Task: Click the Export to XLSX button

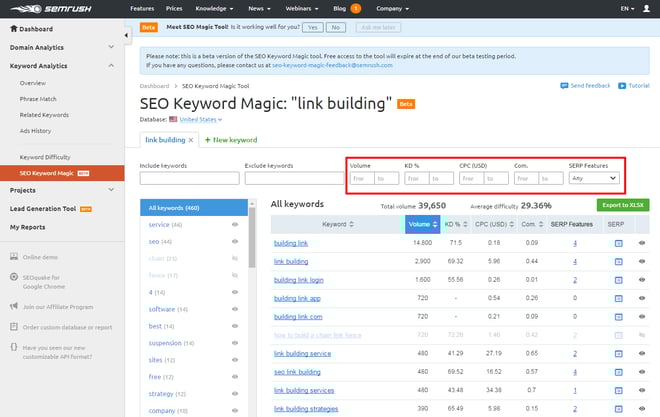Action: (x=623, y=205)
